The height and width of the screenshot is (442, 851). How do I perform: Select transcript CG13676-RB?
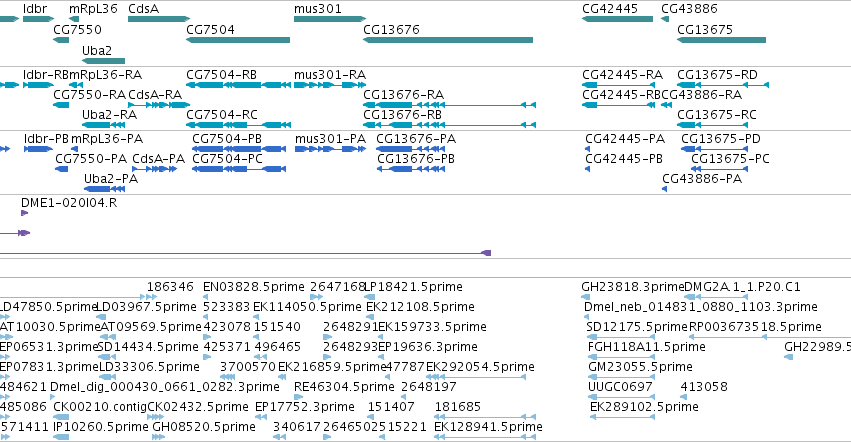[x=449, y=125]
